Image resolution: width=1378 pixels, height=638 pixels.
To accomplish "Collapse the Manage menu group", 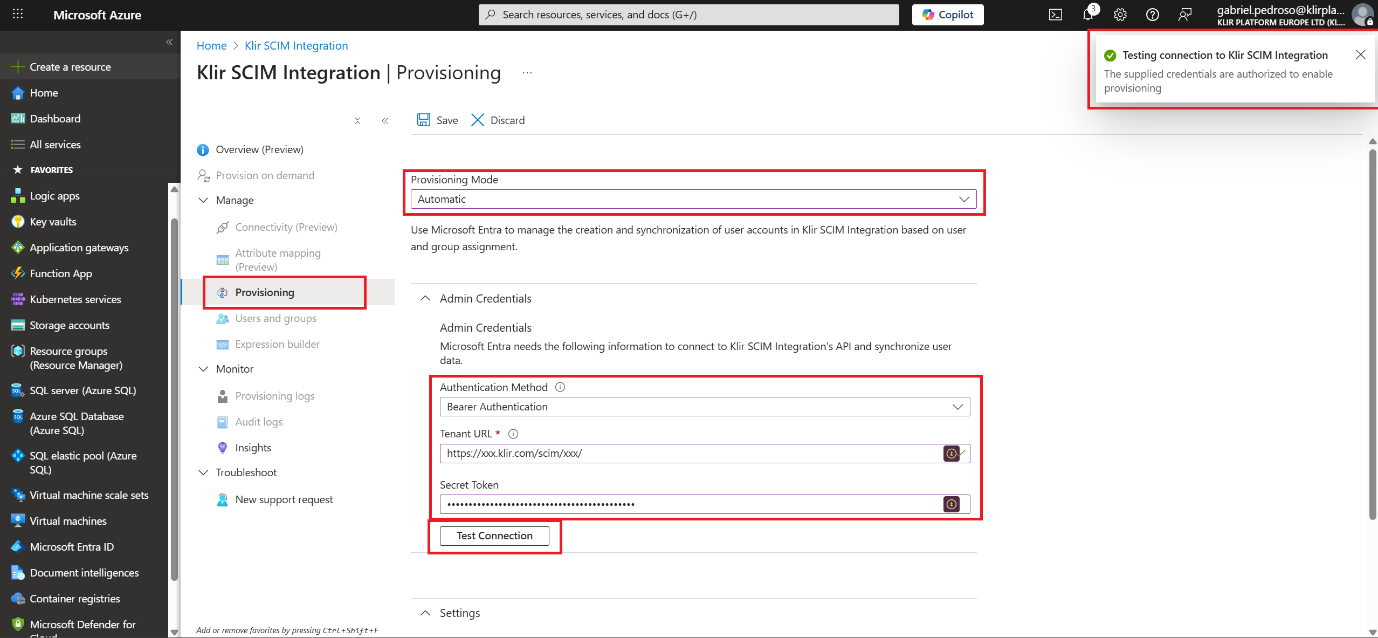I will point(203,201).
